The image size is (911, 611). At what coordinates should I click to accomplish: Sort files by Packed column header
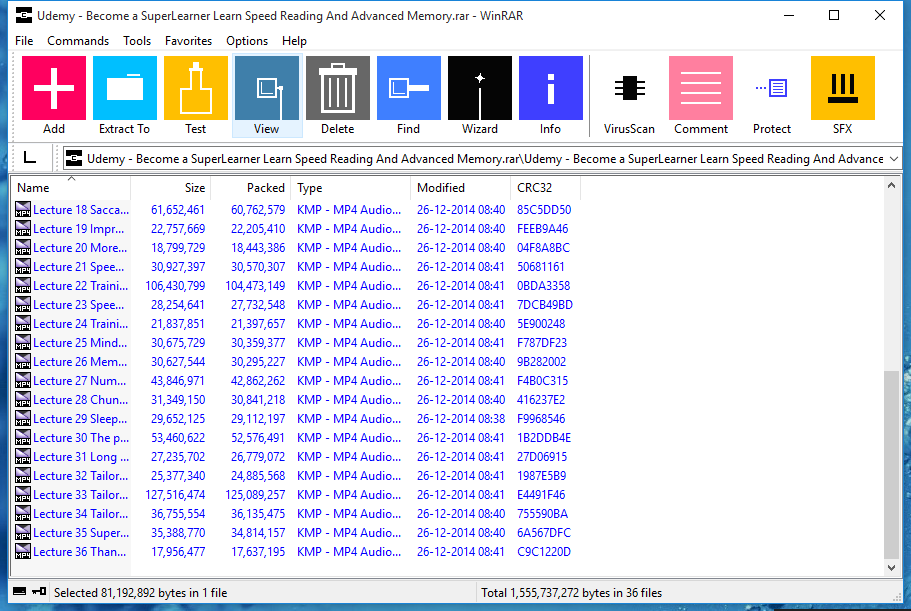[250, 188]
